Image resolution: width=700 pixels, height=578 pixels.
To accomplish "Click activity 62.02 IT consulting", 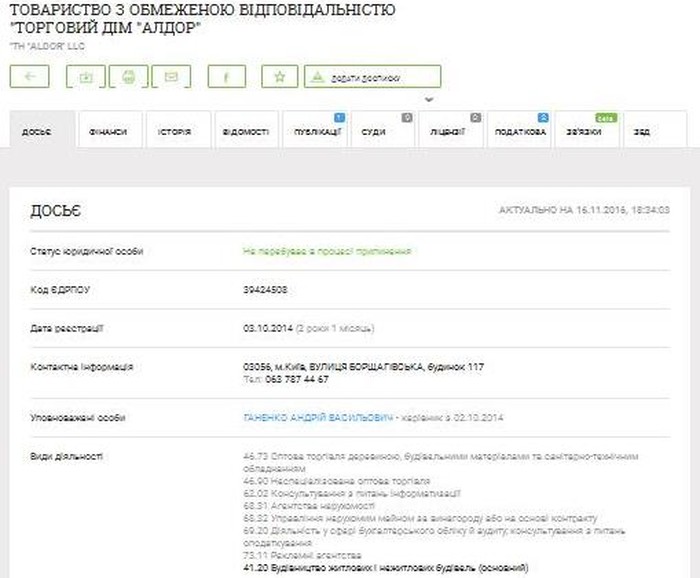I will click(352, 494).
